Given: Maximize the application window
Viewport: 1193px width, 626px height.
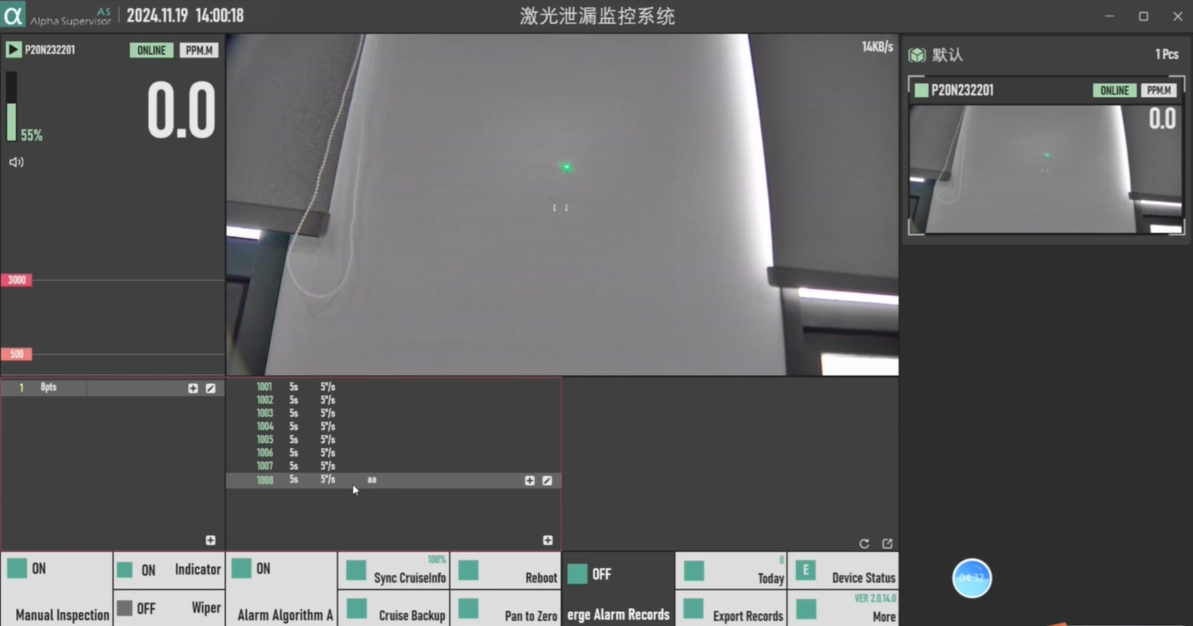Looking at the screenshot, I should pyautogui.click(x=1144, y=16).
